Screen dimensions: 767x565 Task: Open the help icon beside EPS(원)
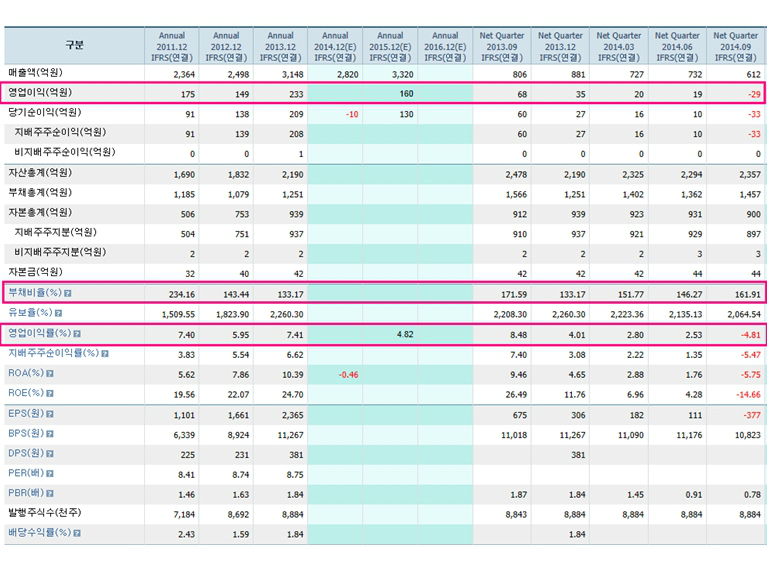coord(48,413)
